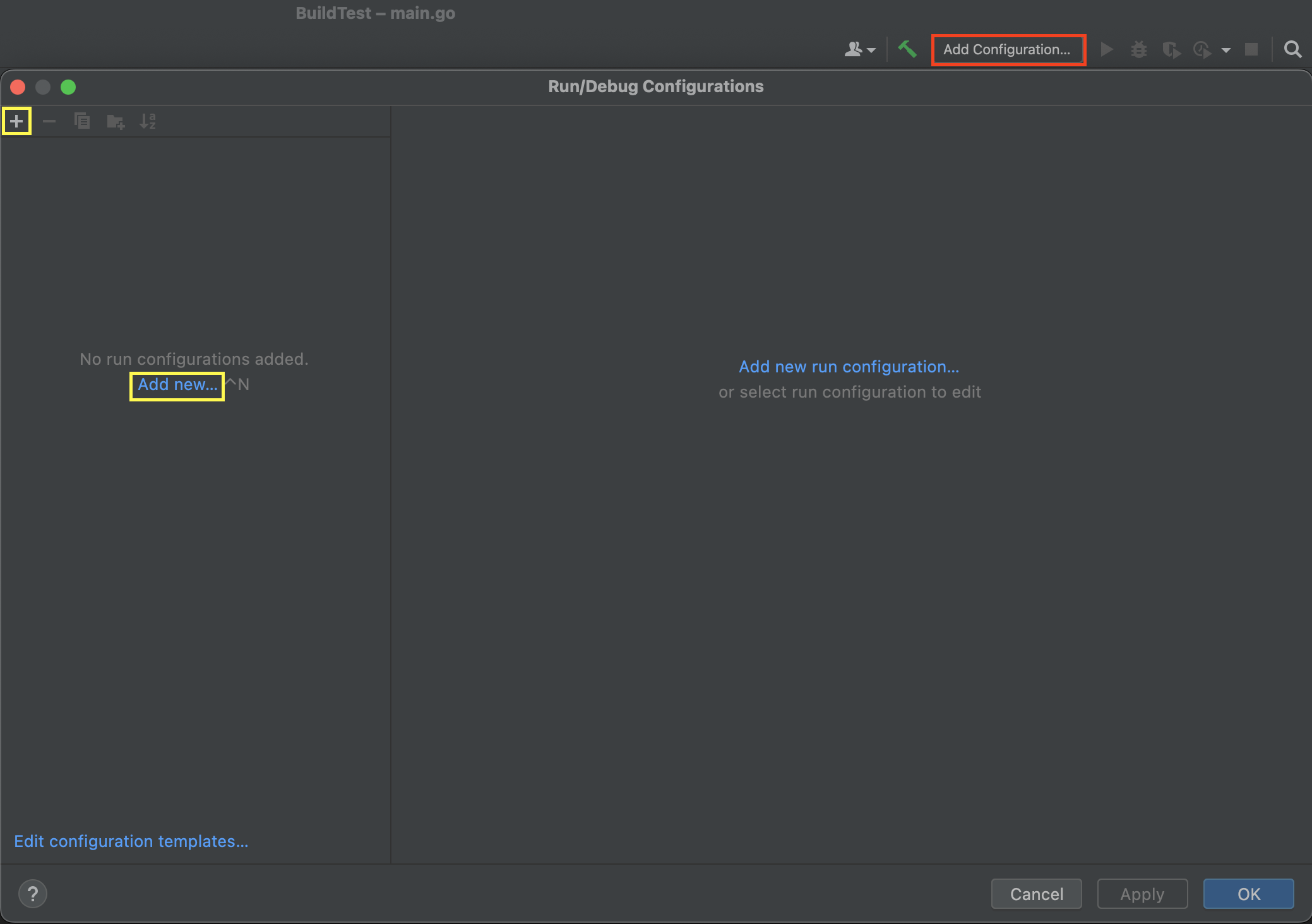Click the Run play icon in toolbar

click(x=1106, y=49)
